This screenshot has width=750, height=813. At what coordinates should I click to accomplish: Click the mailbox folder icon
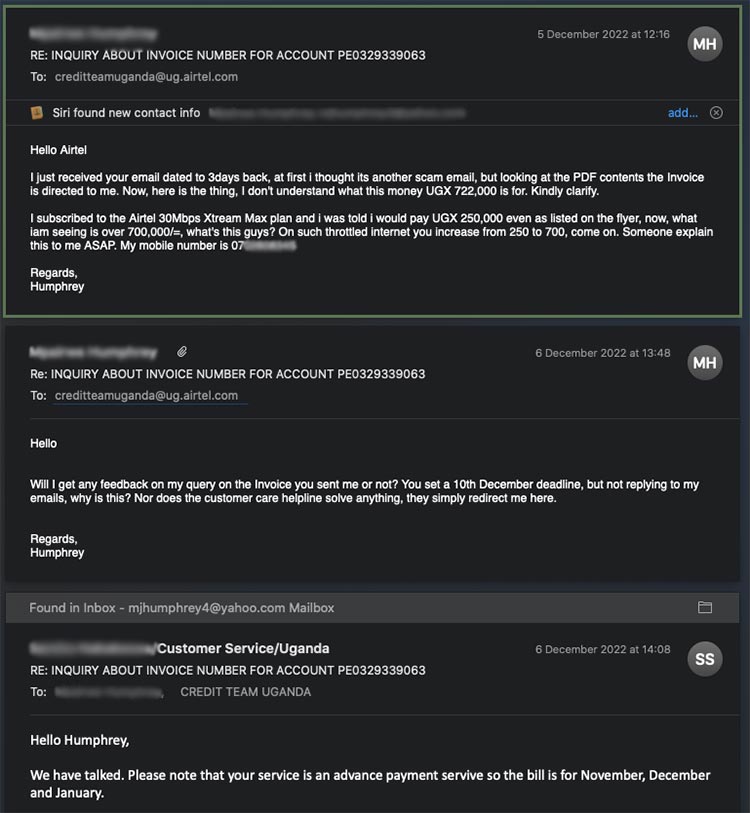pos(704,607)
